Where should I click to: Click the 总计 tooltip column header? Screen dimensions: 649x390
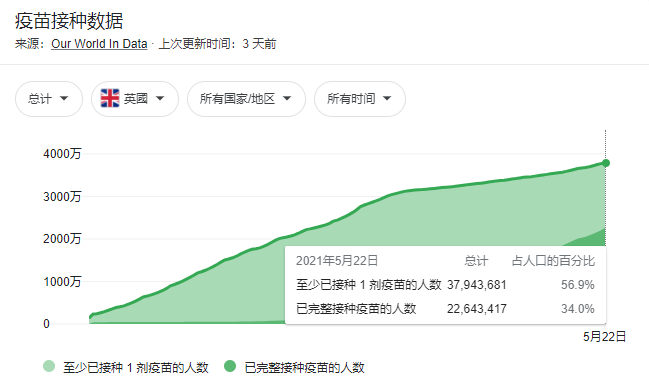coord(476,261)
